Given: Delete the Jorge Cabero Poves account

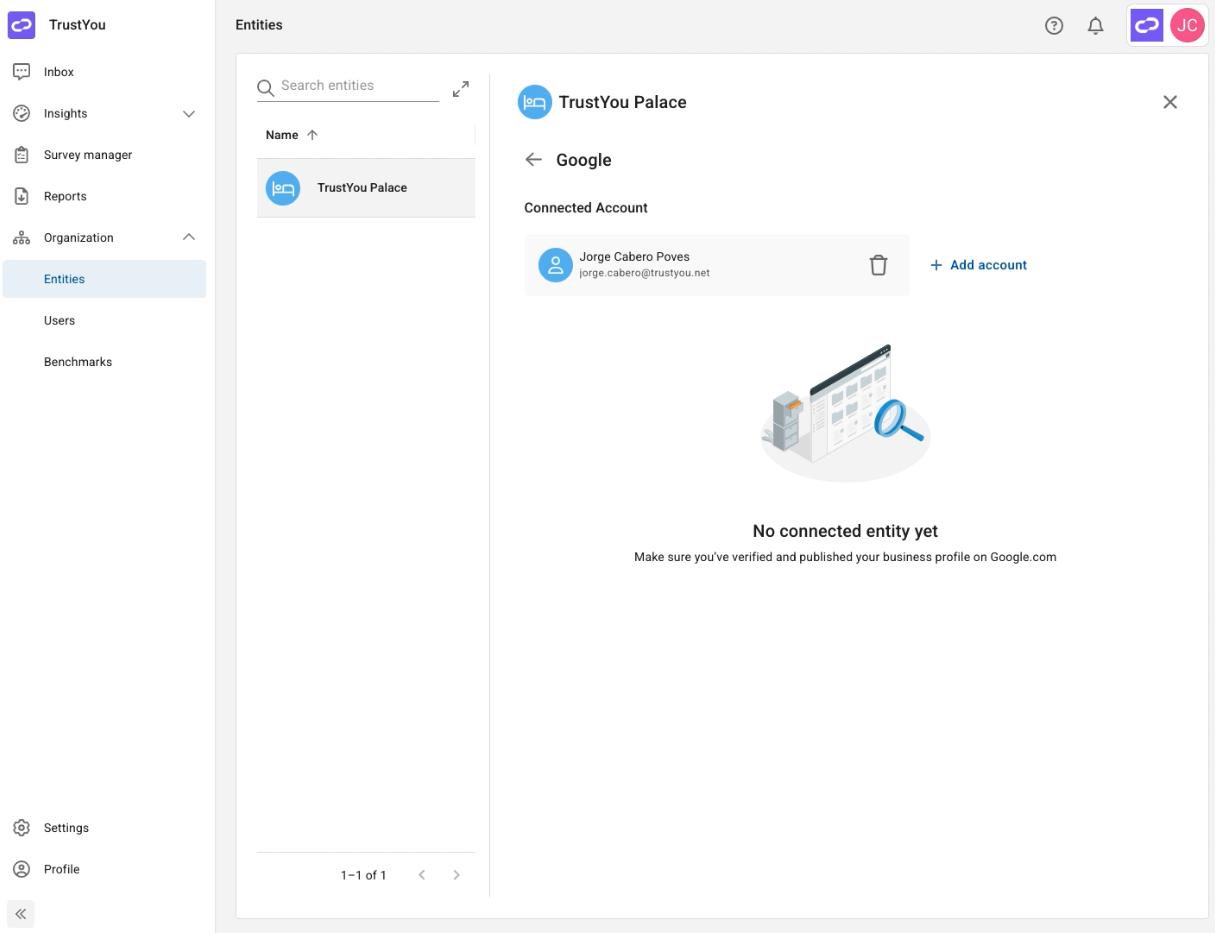Looking at the screenshot, I should pos(878,265).
